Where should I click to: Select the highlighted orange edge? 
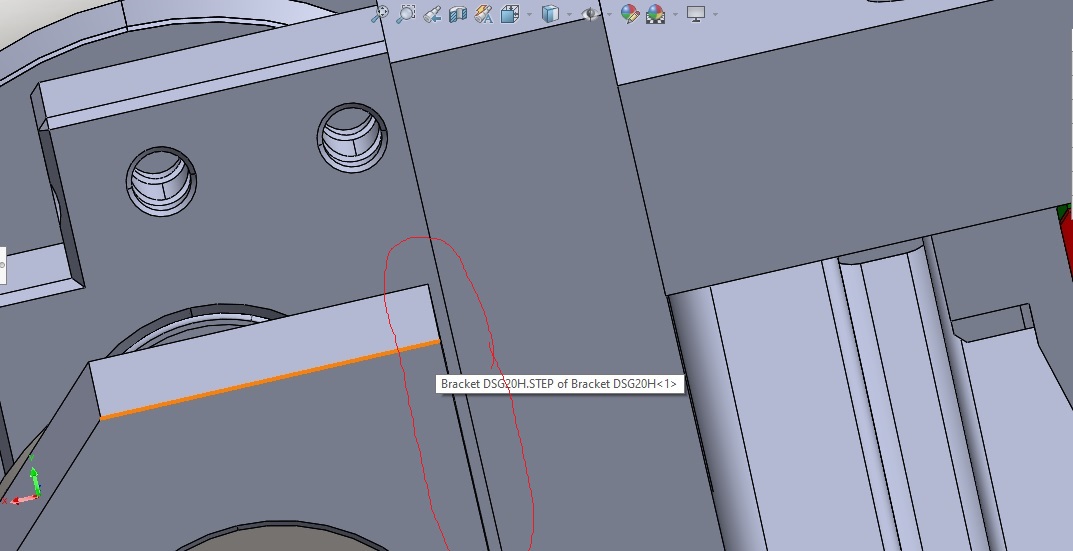[270, 379]
